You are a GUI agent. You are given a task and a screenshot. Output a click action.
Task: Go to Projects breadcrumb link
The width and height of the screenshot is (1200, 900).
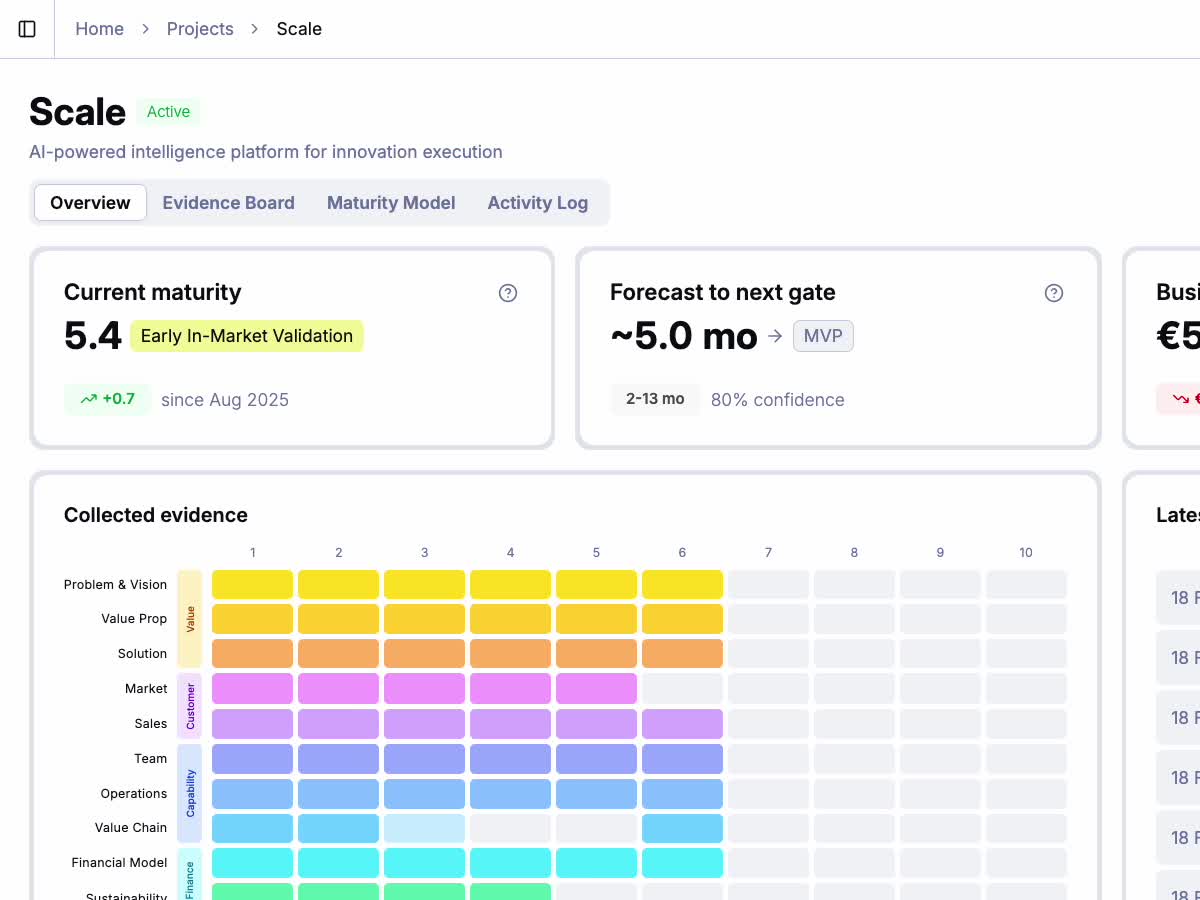[200, 29]
